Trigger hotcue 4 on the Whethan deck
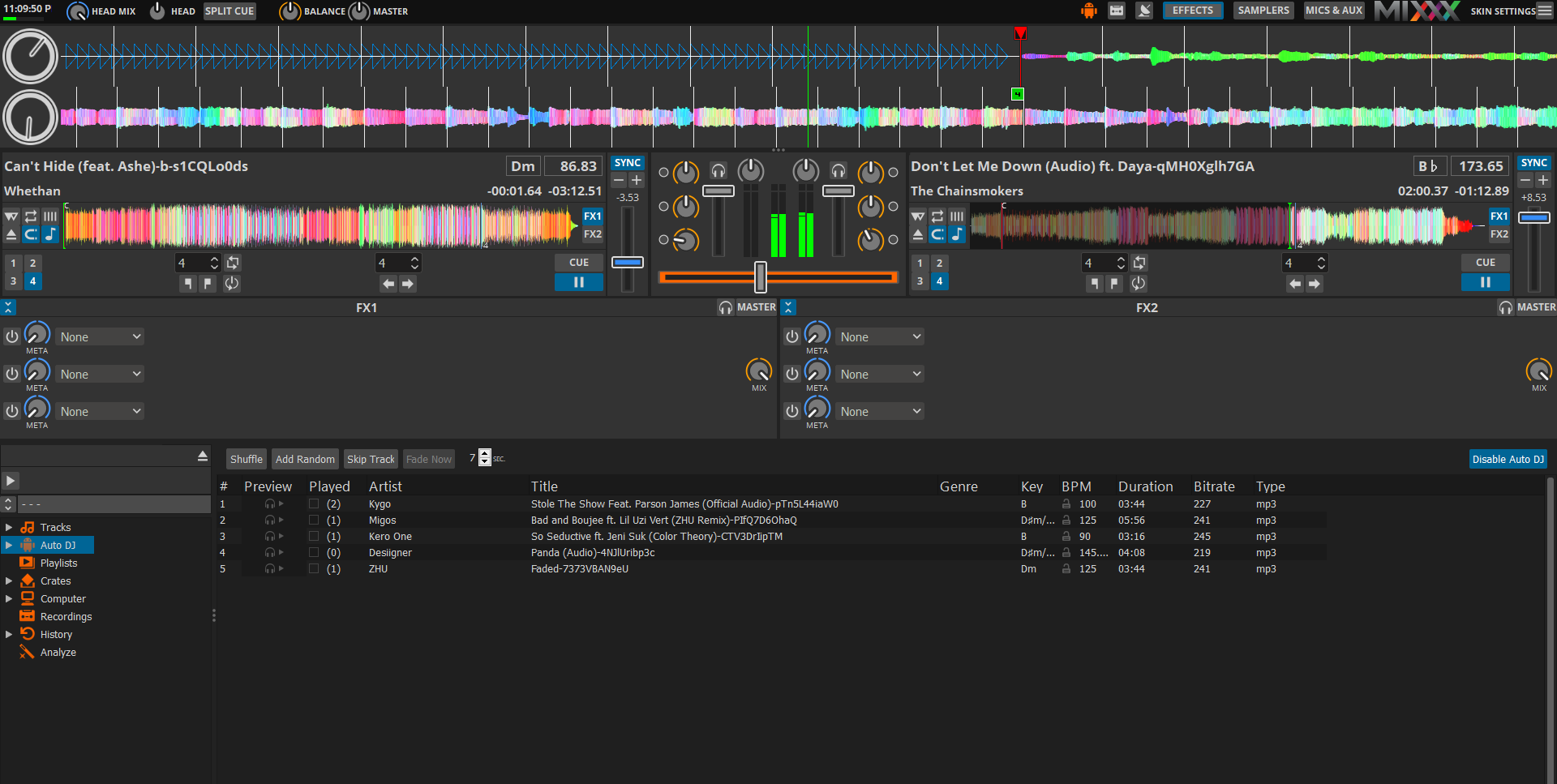1557x784 pixels. (32, 281)
